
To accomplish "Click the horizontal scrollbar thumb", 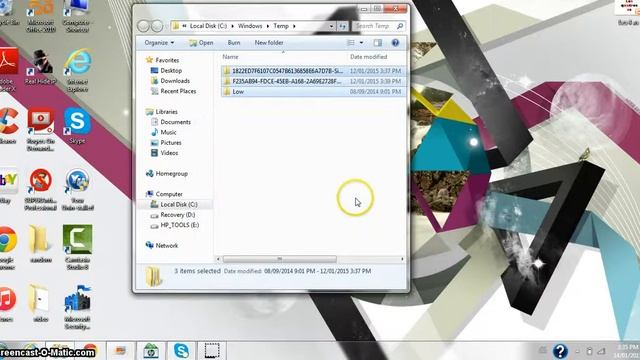I will tap(280, 259).
